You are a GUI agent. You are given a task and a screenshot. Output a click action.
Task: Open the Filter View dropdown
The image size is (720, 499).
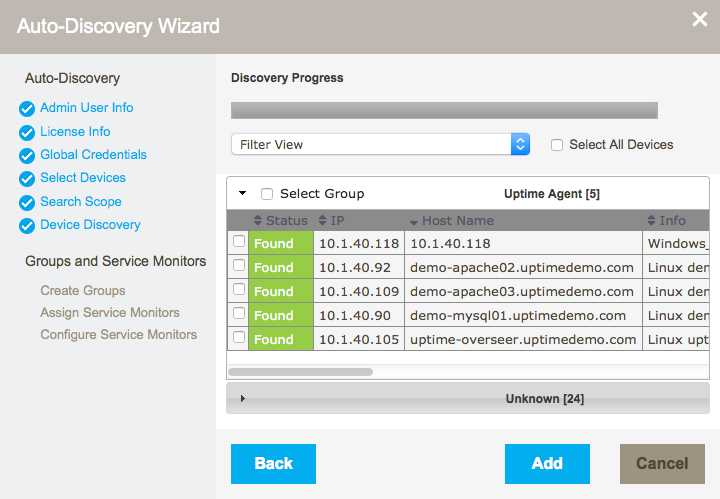click(x=380, y=144)
